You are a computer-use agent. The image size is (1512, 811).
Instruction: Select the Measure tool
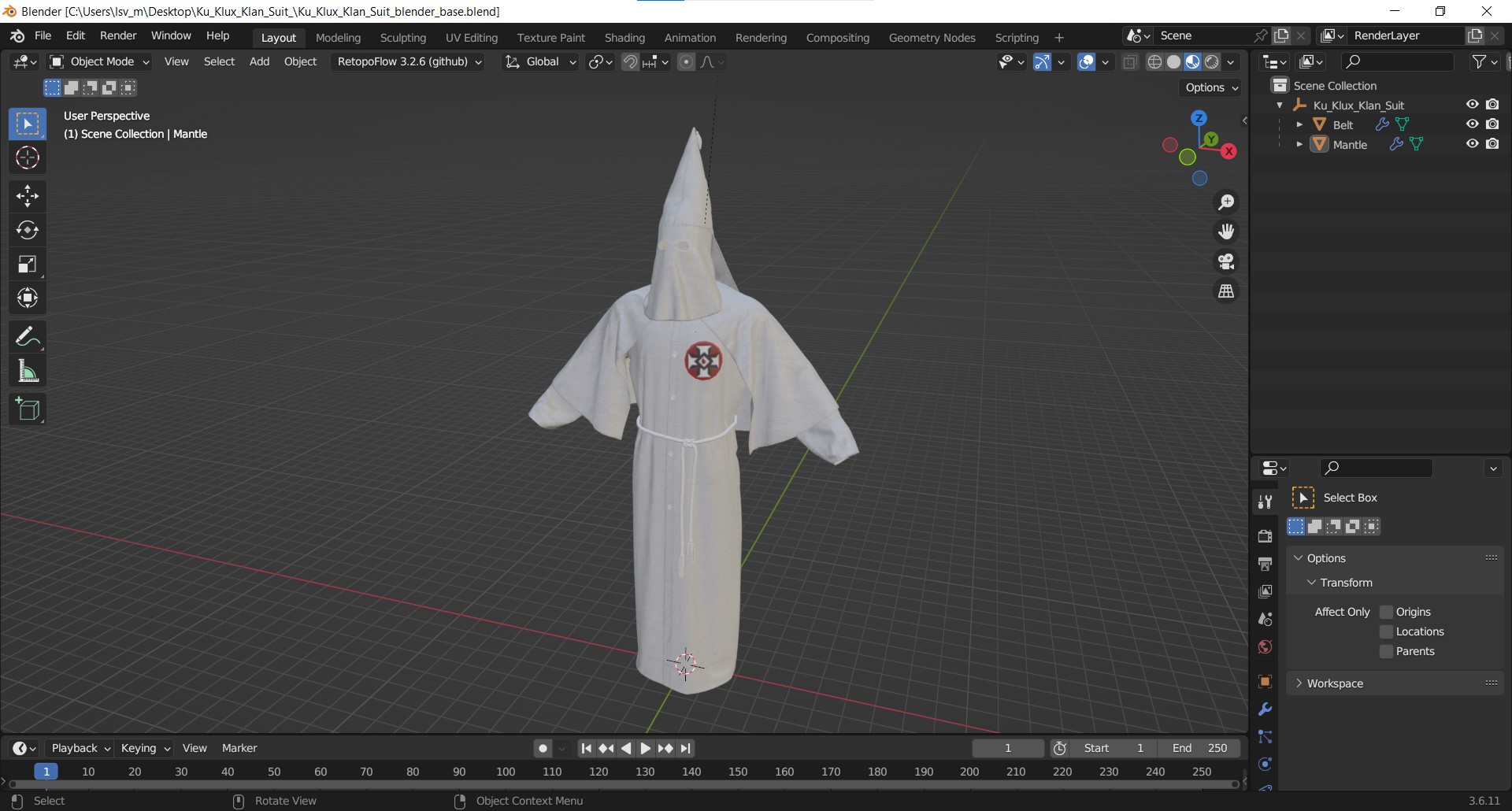[28, 371]
